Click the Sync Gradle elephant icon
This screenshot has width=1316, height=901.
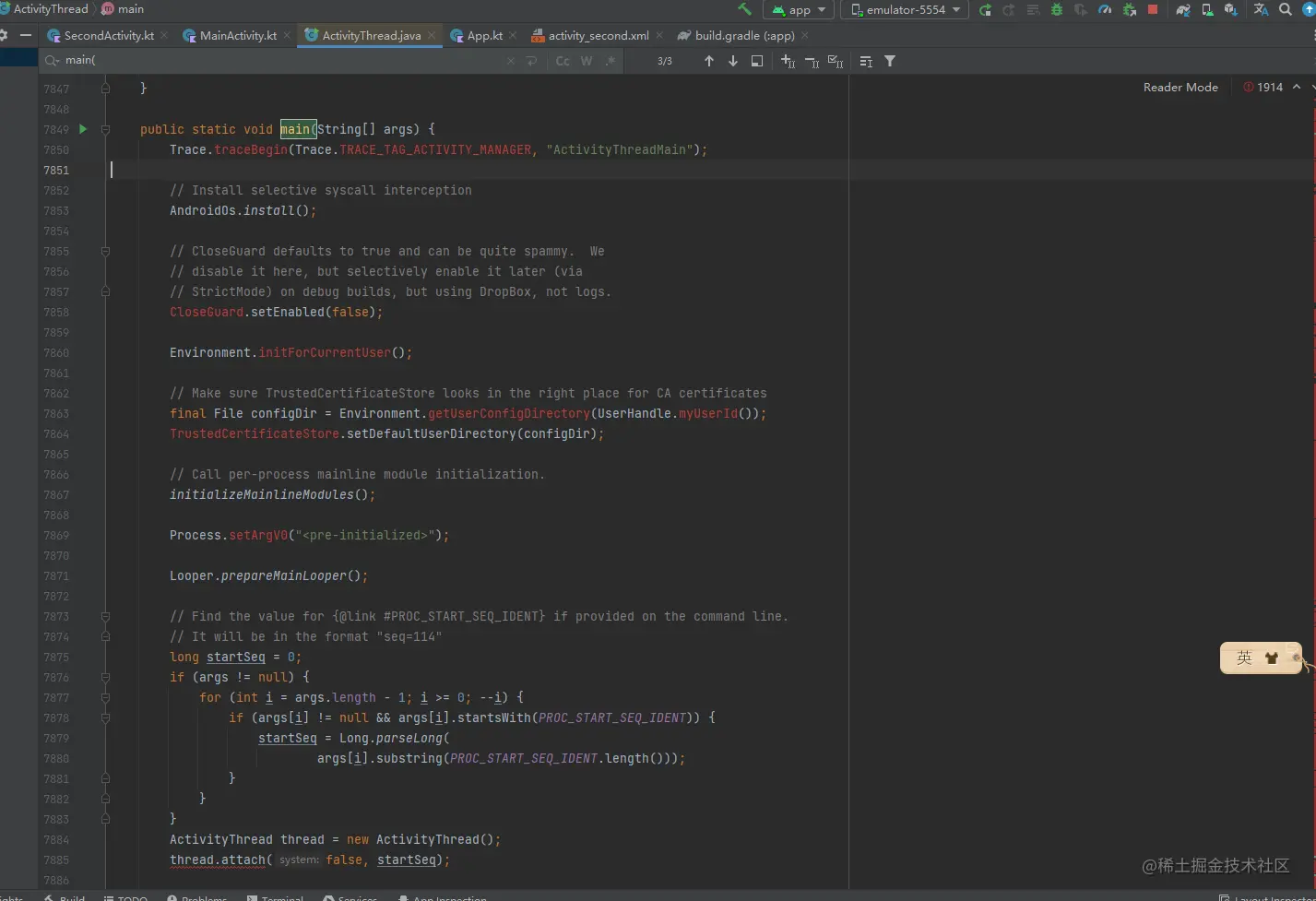click(1183, 9)
